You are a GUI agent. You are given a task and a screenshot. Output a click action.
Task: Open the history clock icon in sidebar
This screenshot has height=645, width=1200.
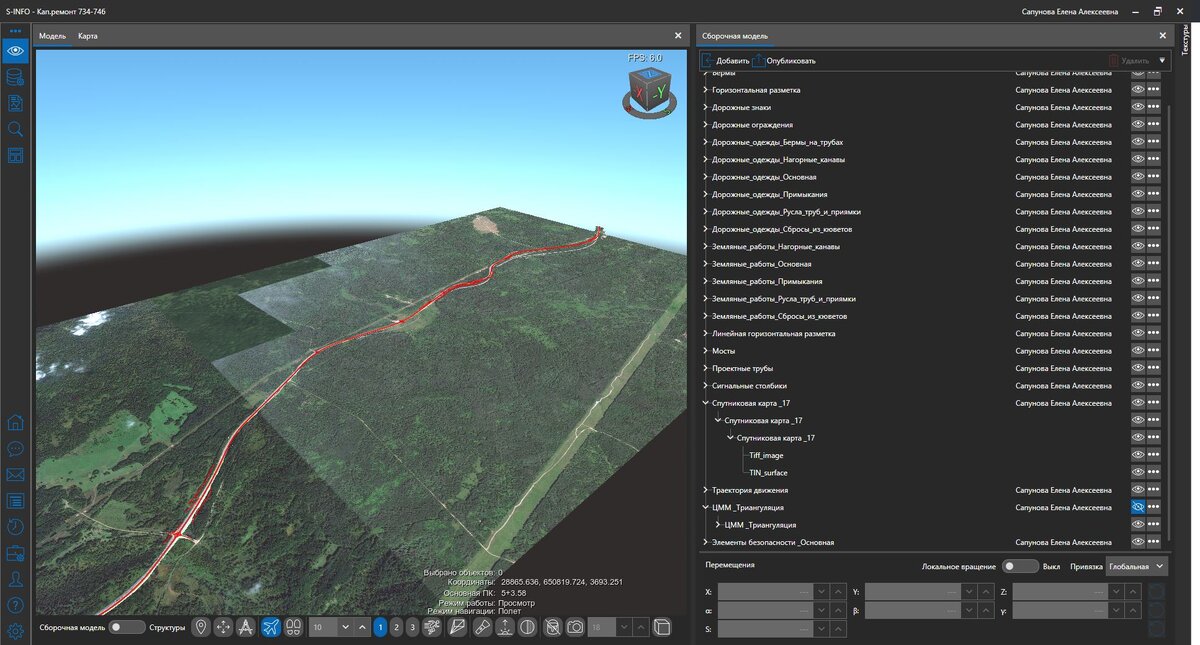click(15, 527)
